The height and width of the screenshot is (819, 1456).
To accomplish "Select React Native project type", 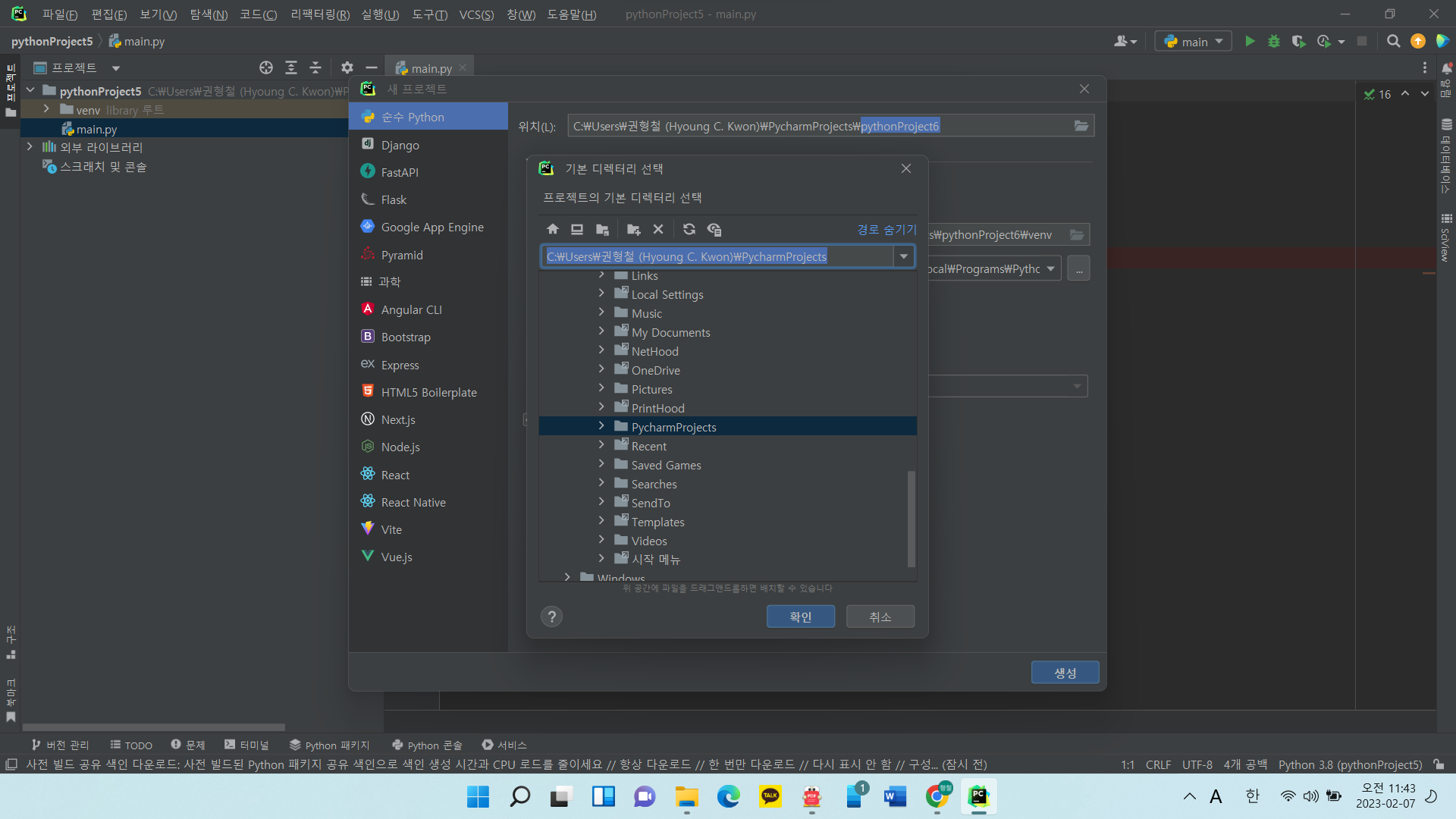I will [x=428, y=502].
